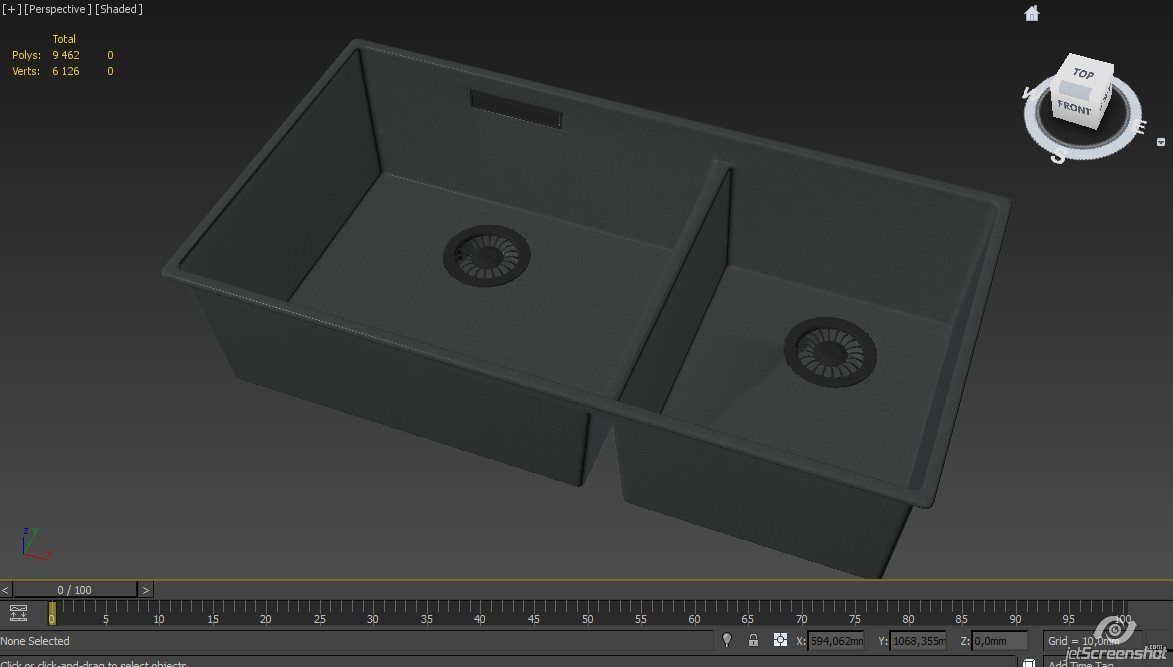1173x667 pixels.
Task: Click the E compass letter on ViewCube ring
Action: coord(1141,126)
